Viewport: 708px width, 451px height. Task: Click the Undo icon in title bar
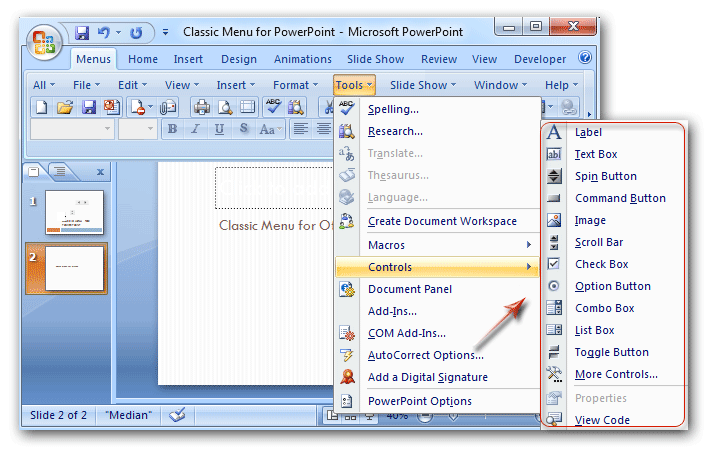[x=103, y=33]
